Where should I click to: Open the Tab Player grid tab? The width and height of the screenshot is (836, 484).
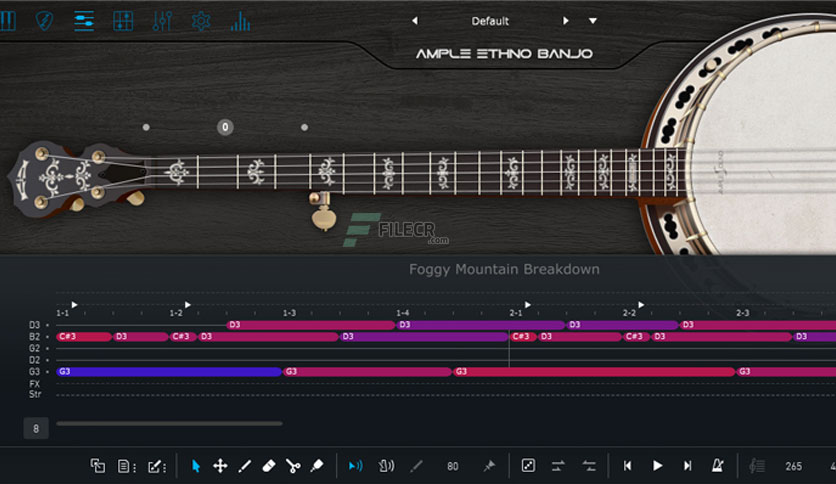(123, 21)
